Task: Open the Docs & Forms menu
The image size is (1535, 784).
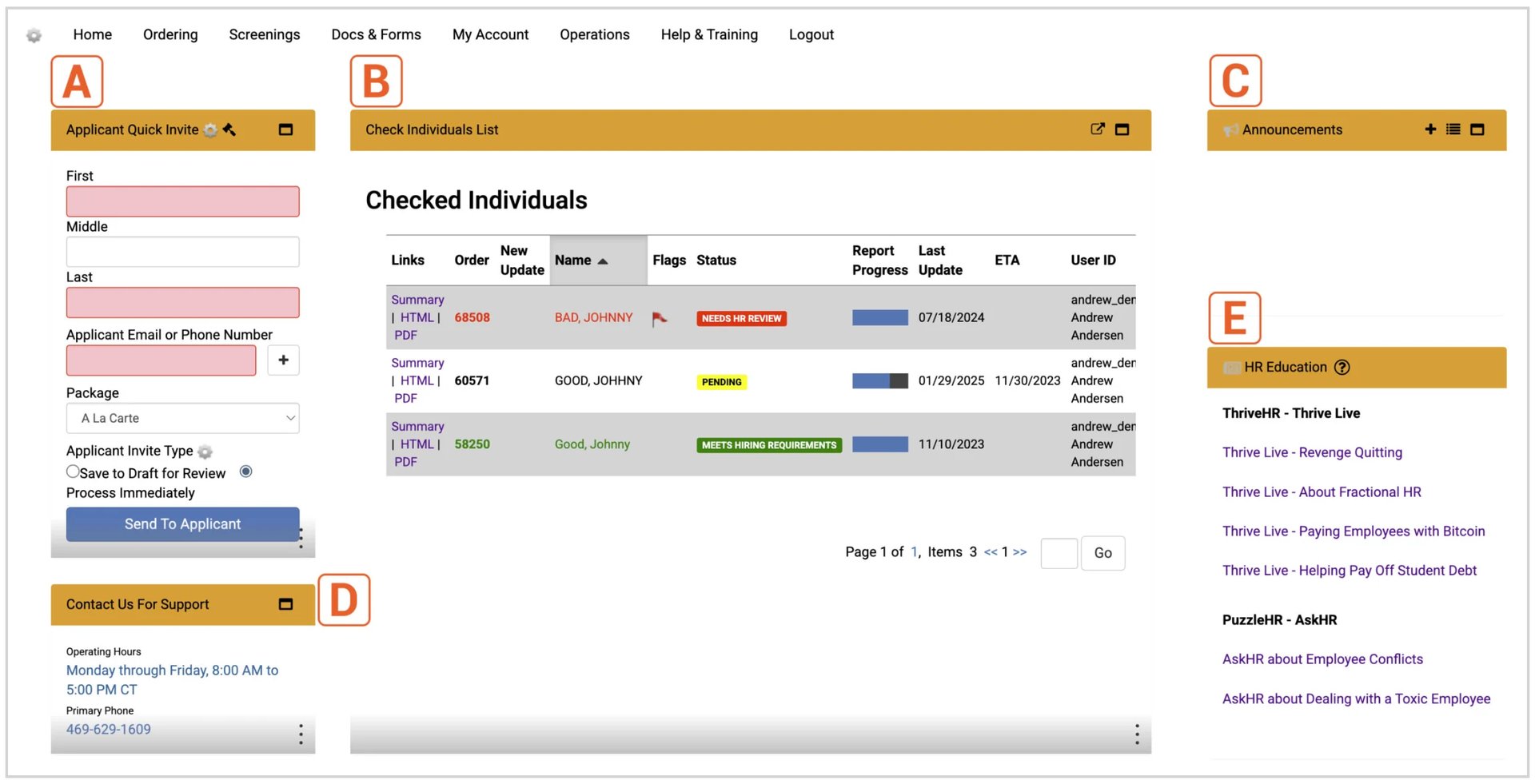Action: pos(376,34)
